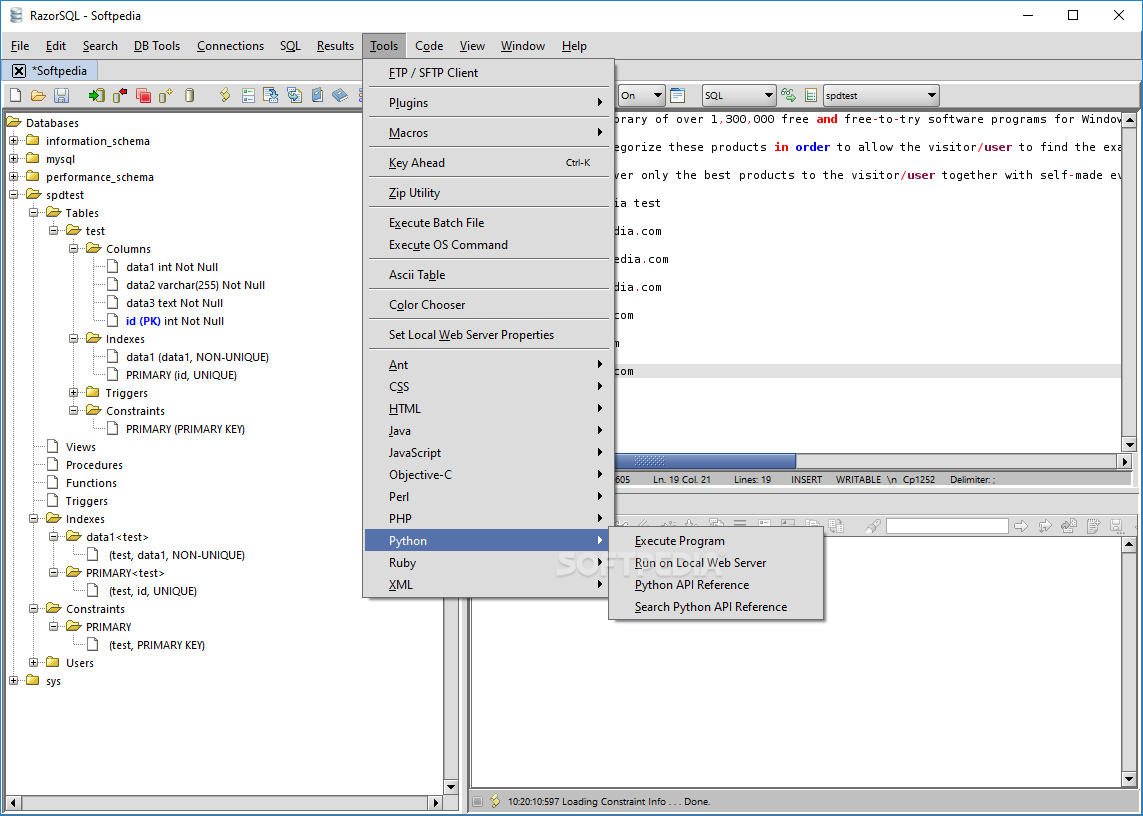1143x816 pixels.
Task: Click the green tree list icon
Action: 811,96
